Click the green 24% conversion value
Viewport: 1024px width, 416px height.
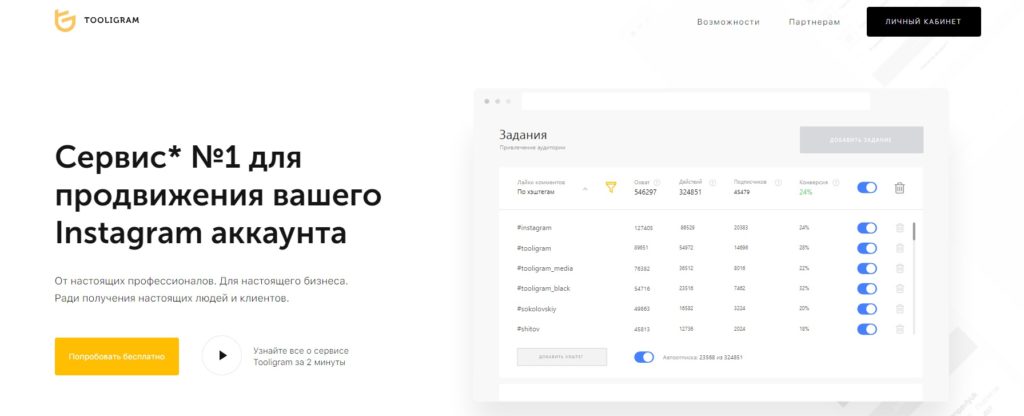805,193
